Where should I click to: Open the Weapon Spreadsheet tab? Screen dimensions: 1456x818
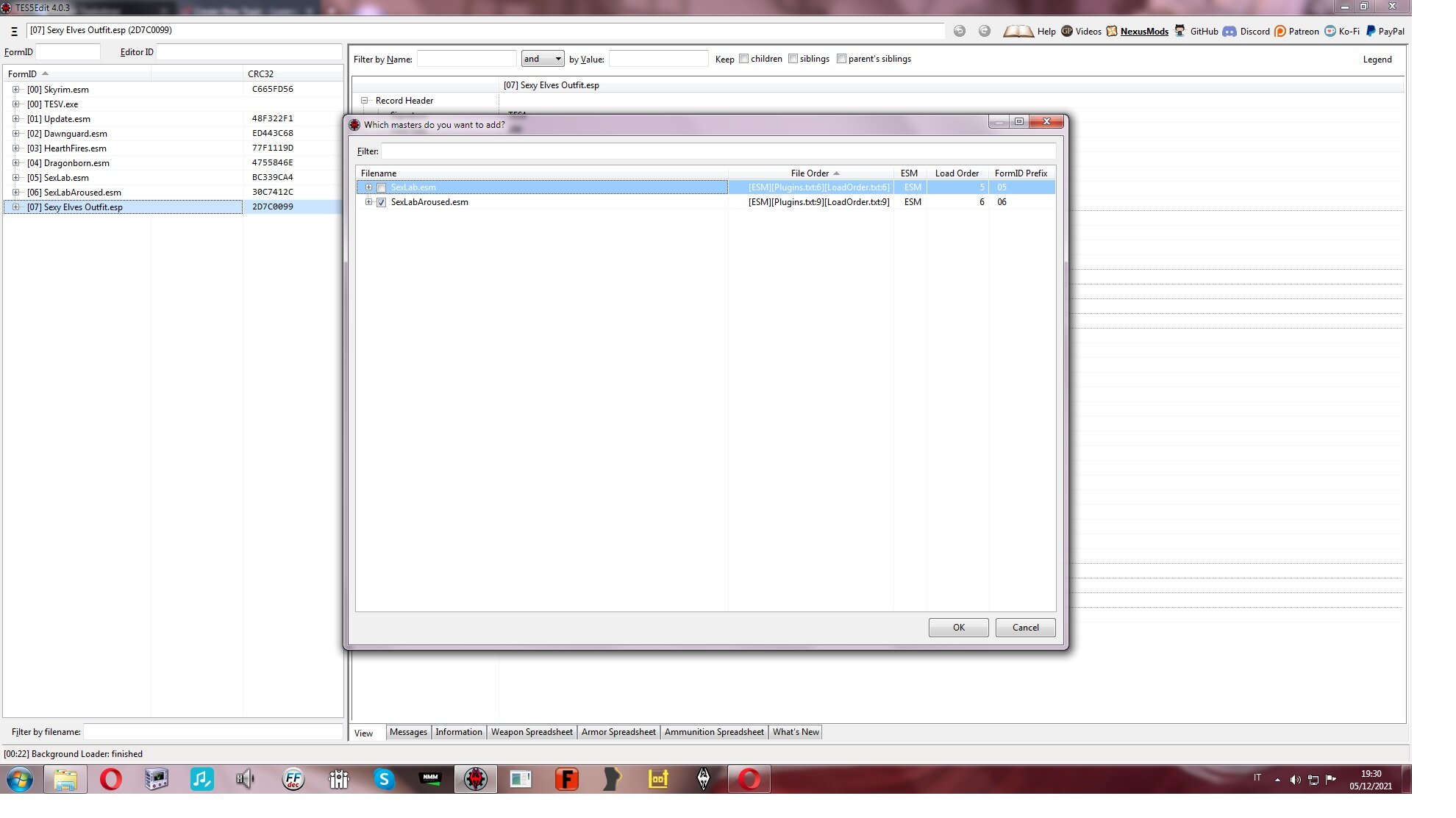pos(532,732)
